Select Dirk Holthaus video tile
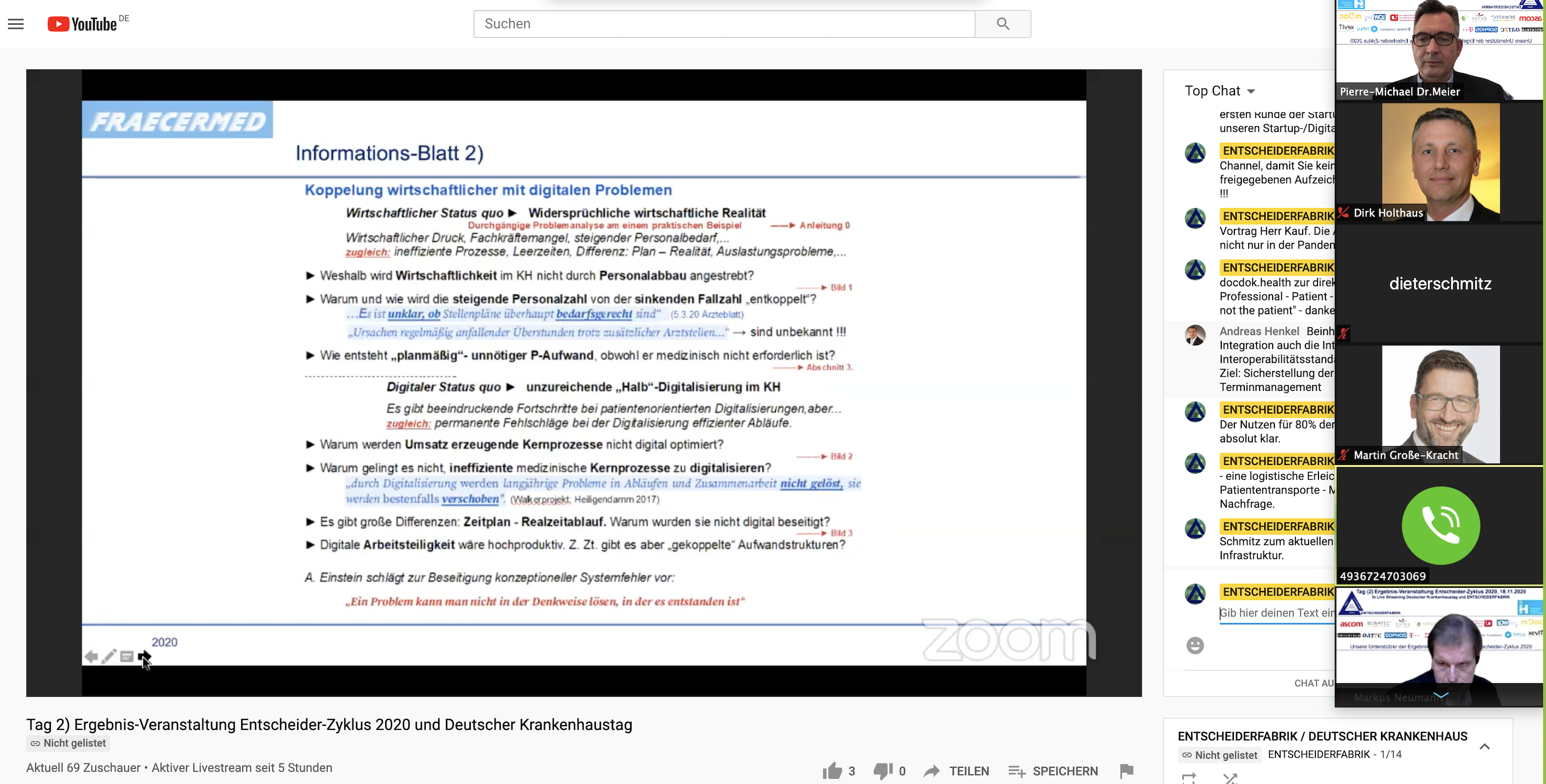Screen dimensions: 1546x784 (x=1440, y=162)
